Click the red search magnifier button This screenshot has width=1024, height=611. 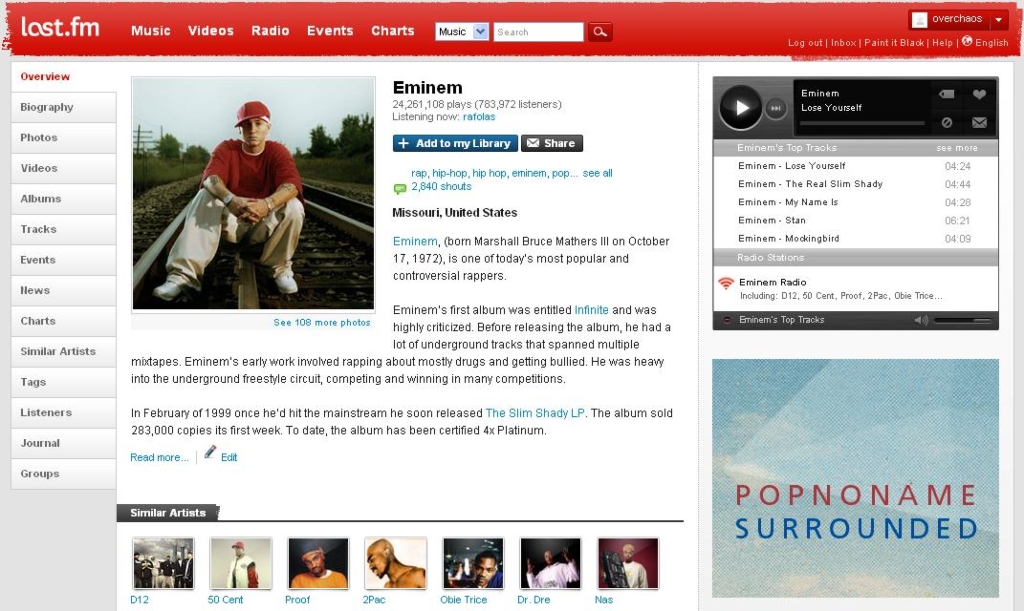(600, 31)
